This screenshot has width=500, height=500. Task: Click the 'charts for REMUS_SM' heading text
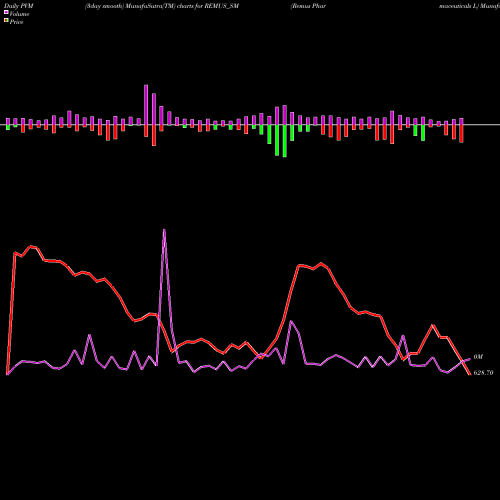click(208, 6)
